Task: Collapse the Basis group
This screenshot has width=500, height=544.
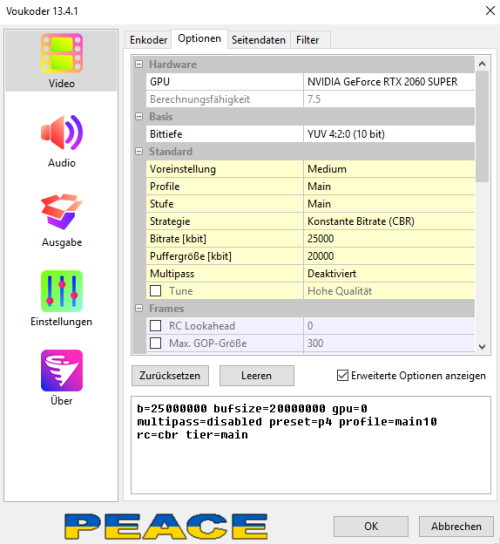Action: click(139, 116)
